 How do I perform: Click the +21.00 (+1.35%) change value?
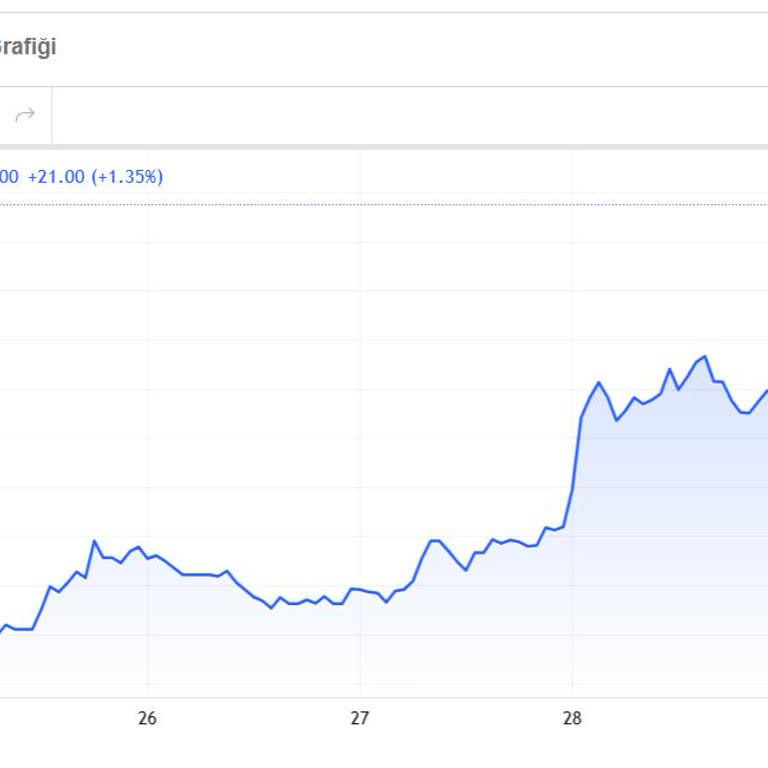[x=95, y=177]
